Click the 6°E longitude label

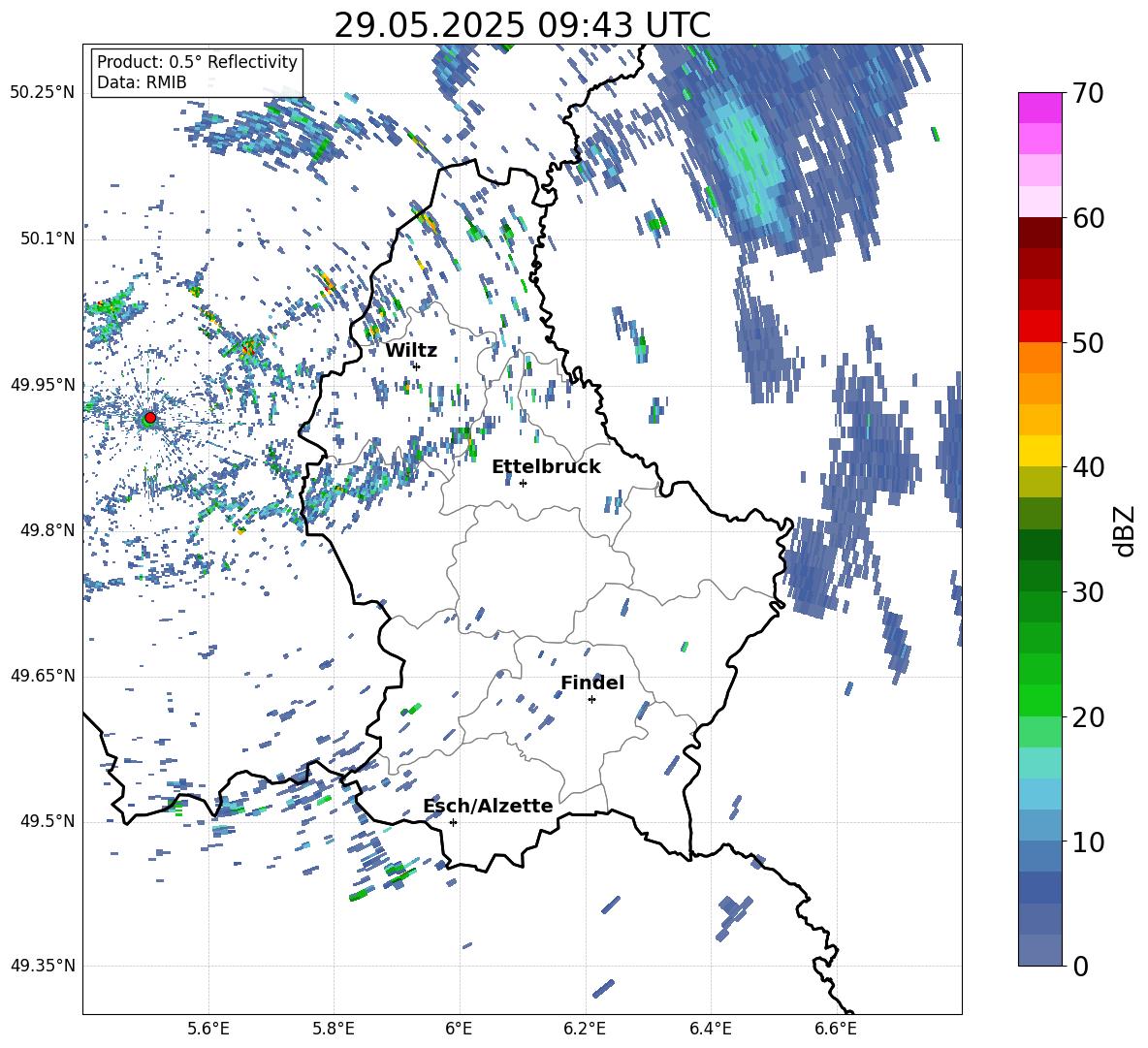459,1029
